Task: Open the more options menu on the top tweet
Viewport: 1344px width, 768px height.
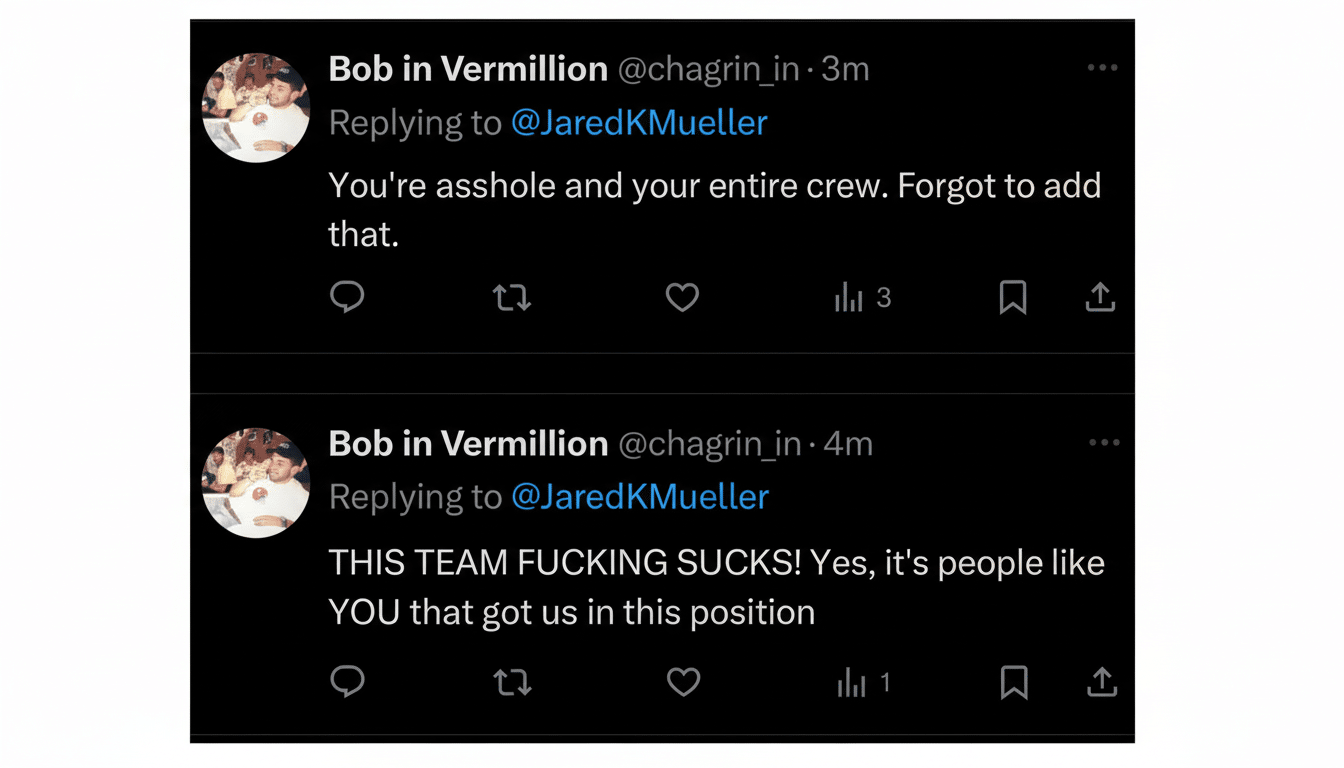Action: point(1102,67)
